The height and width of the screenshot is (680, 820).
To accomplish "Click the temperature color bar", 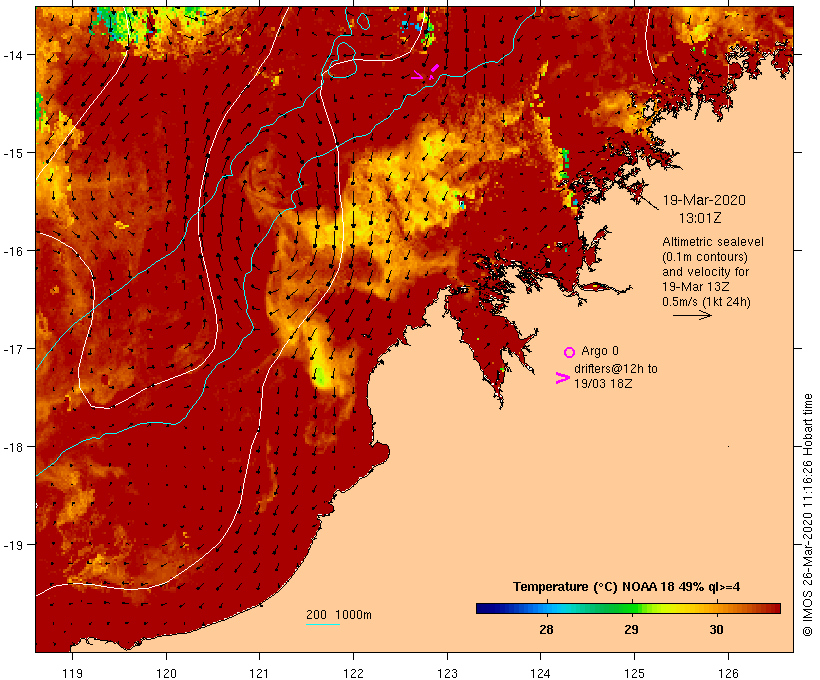I will pyautogui.click(x=628, y=608).
